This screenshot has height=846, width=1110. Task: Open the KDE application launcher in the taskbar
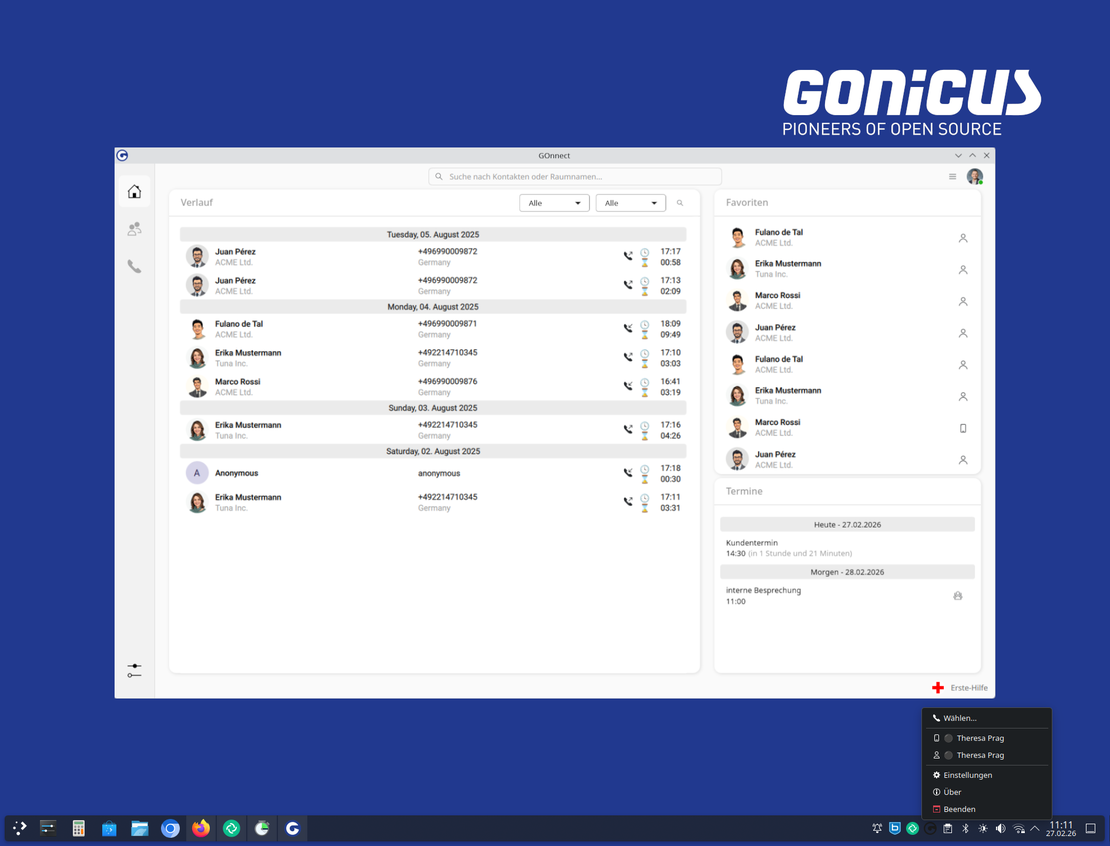(x=20, y=828)
